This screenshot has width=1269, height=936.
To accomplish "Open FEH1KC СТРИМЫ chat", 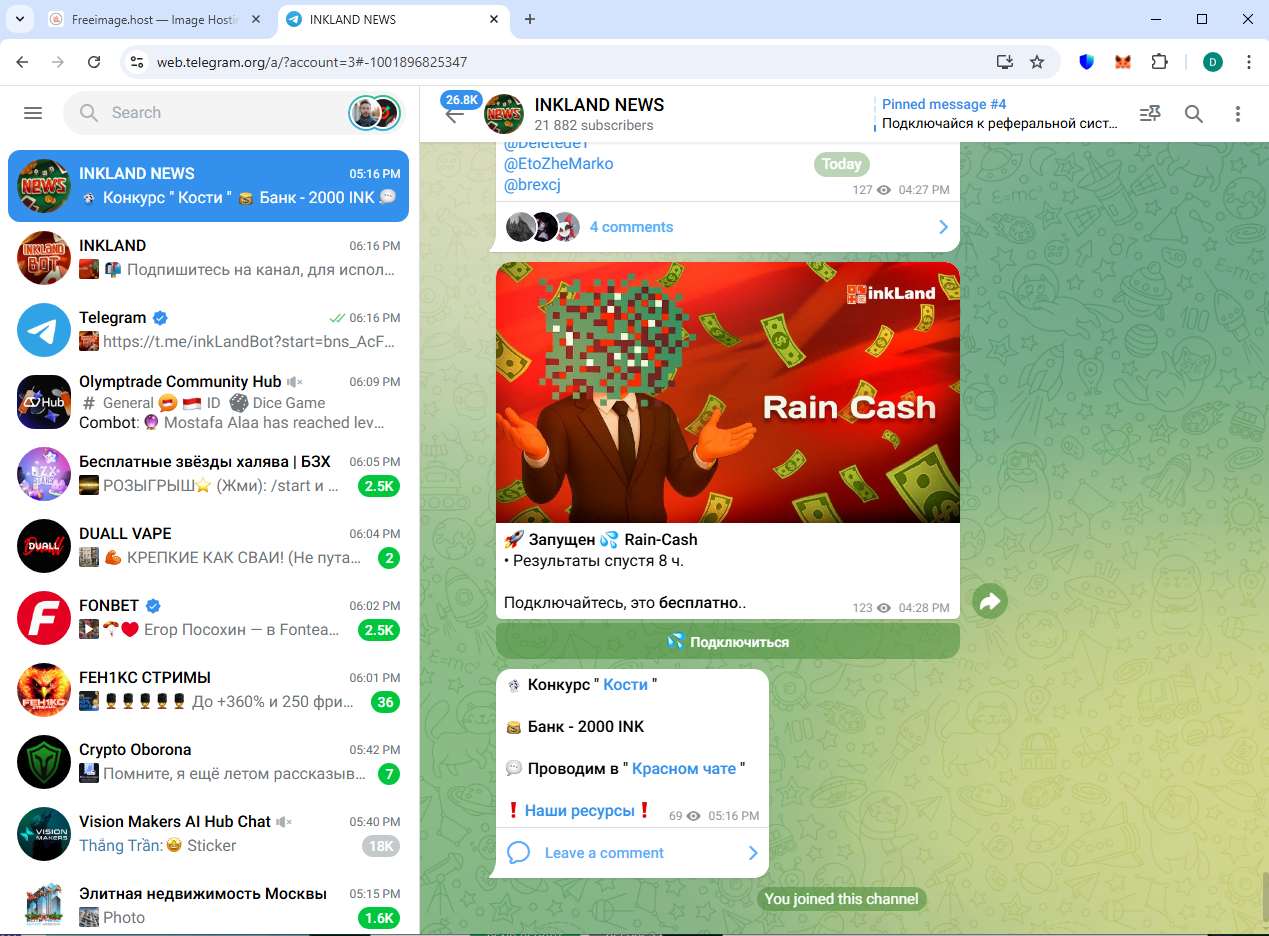I will click(208, 690).
